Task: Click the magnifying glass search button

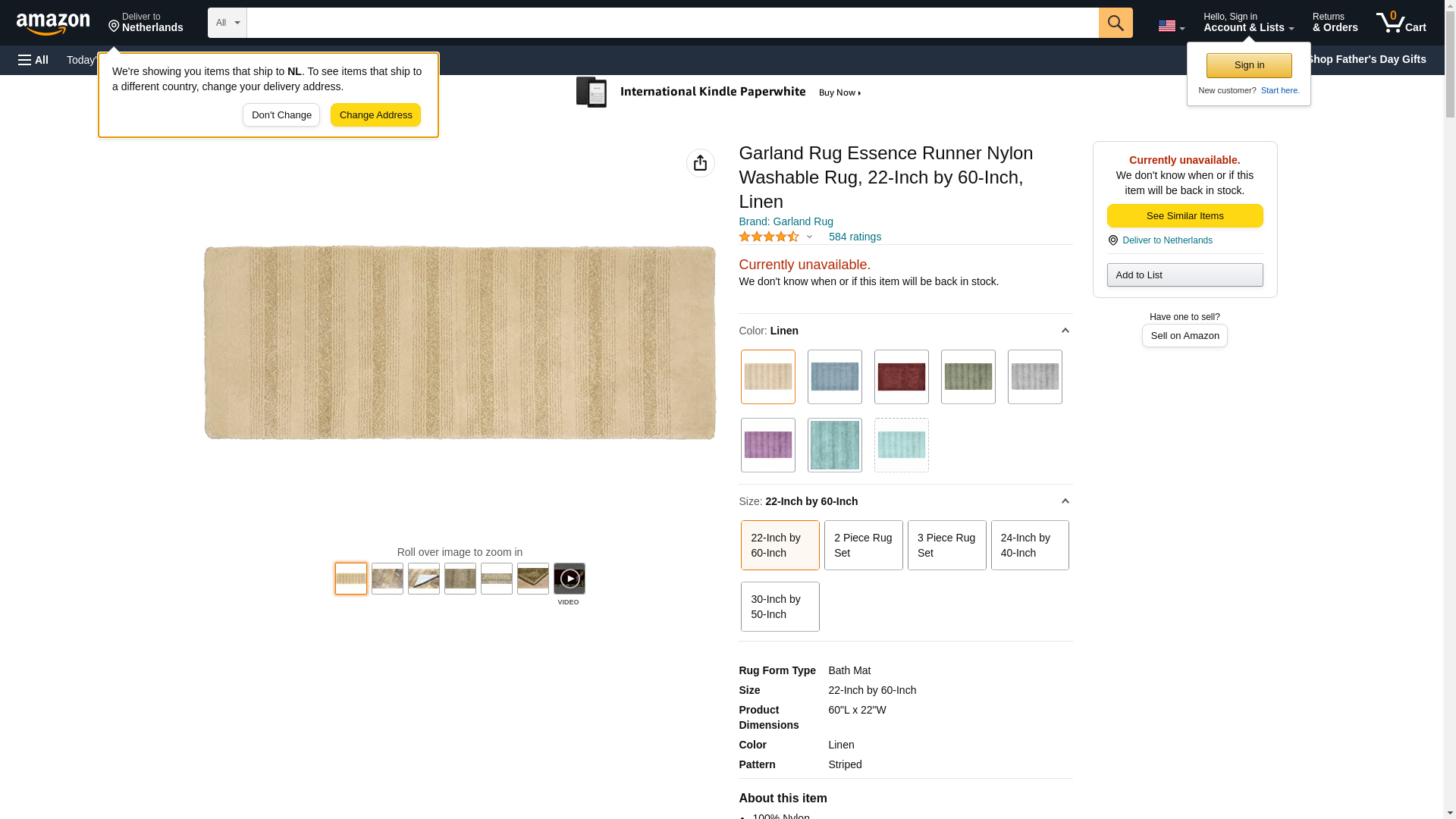Action: point(1115,23)
